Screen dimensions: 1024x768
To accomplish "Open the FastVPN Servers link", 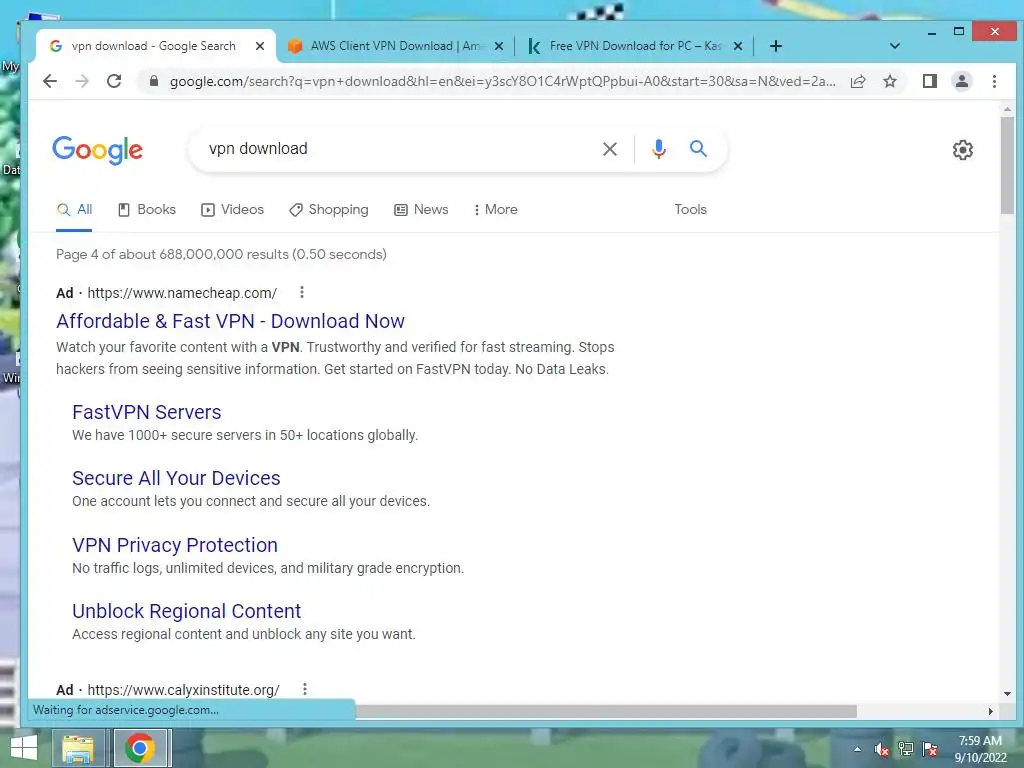I will pos(147,412).
